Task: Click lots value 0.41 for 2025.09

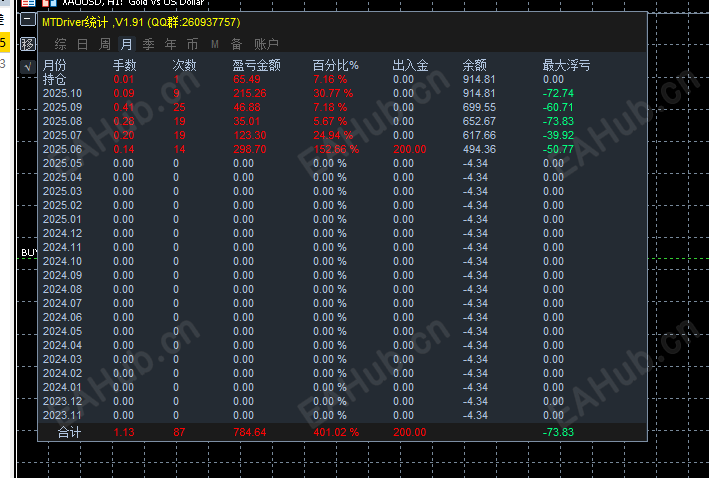Action: pos(124,108)
